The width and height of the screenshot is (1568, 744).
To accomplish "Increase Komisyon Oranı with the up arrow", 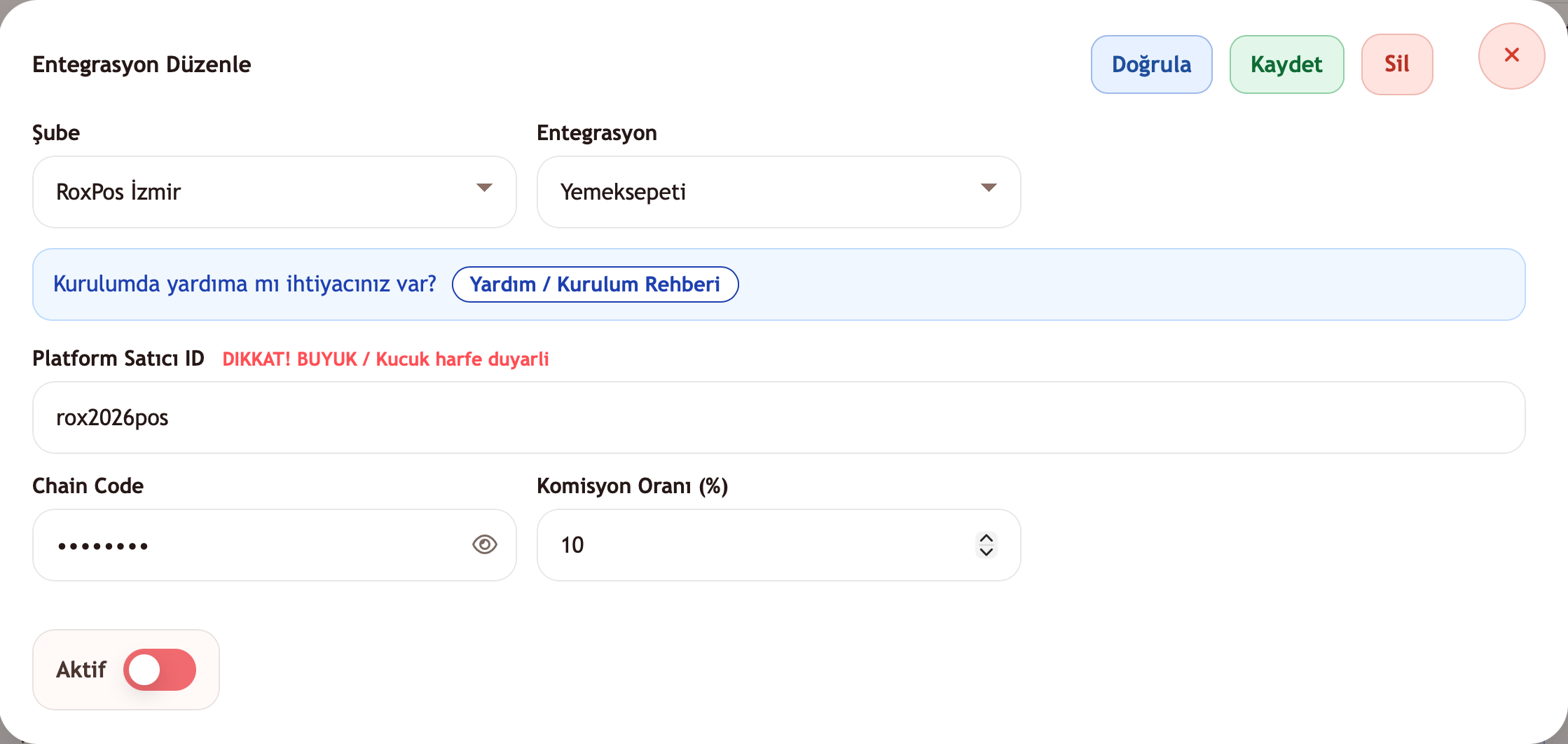I will (986, 538).
